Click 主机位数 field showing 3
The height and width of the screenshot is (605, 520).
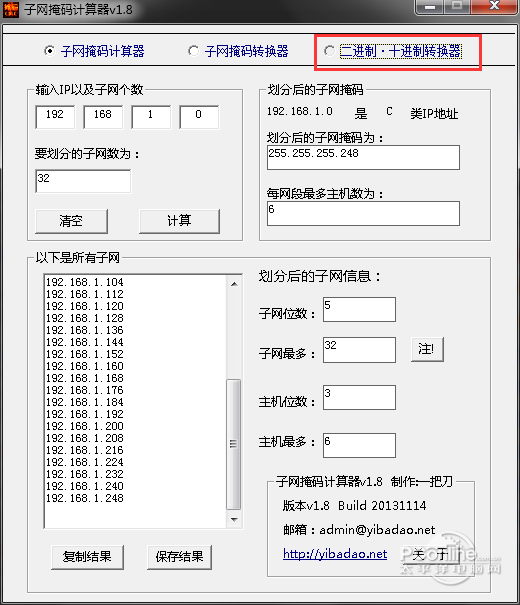359,397
